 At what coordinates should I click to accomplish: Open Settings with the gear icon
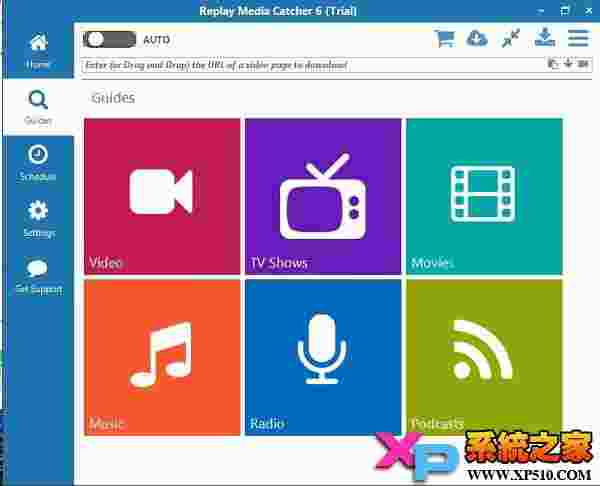point(38,219)
